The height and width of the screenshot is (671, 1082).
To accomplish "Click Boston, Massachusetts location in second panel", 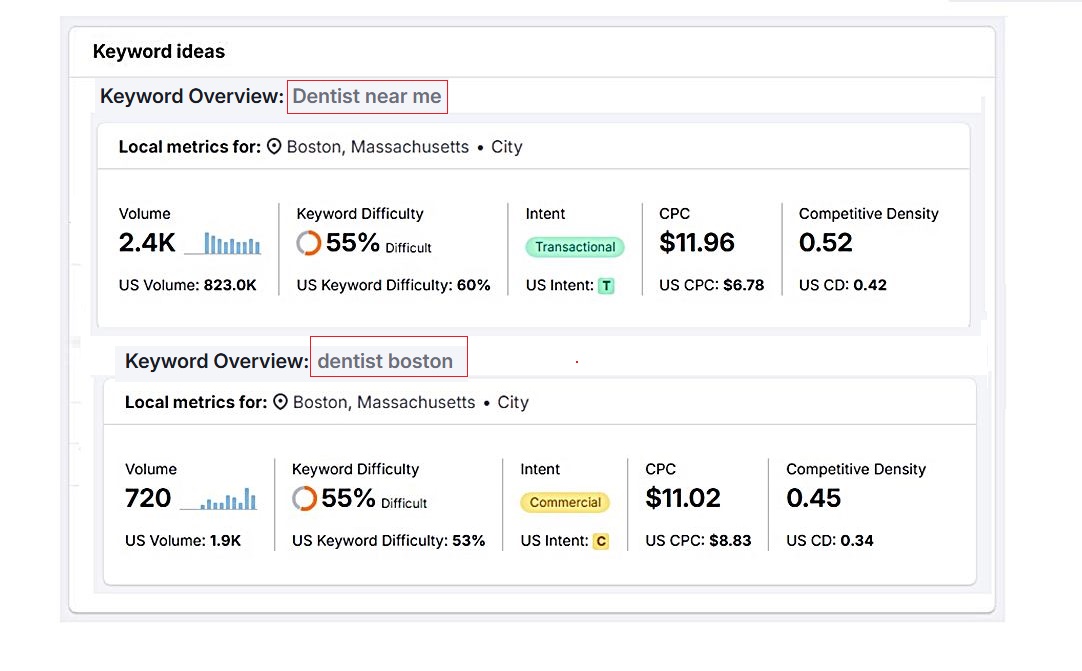I will click(x=384, y=402).
